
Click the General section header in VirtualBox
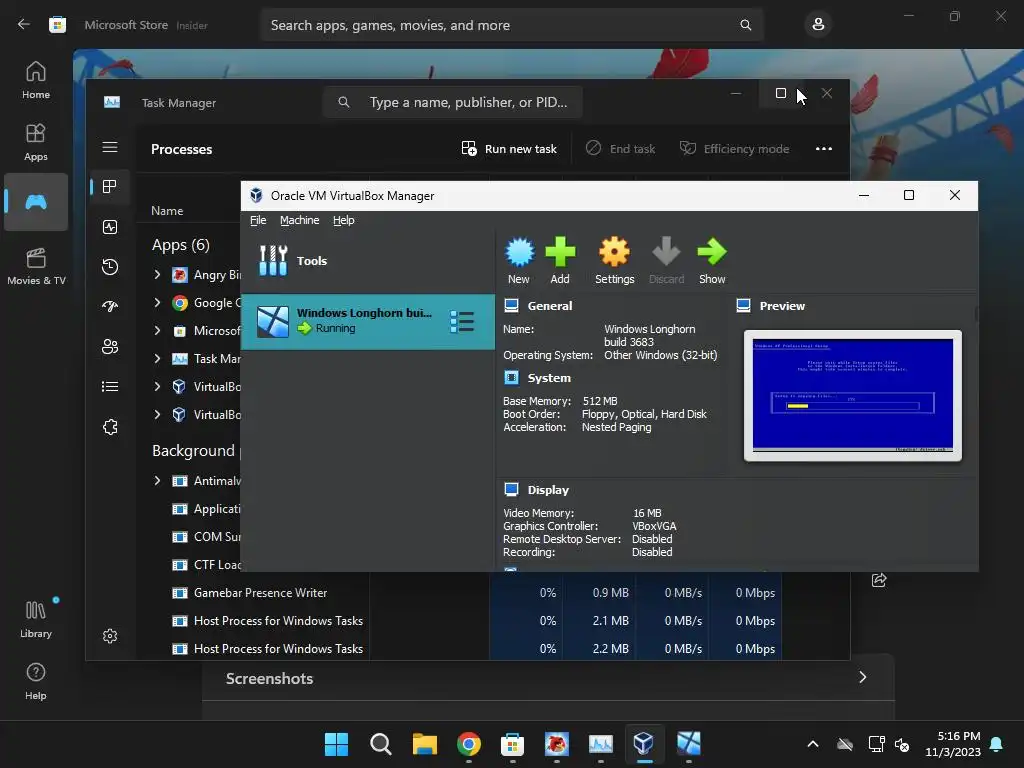pos(549,306)
